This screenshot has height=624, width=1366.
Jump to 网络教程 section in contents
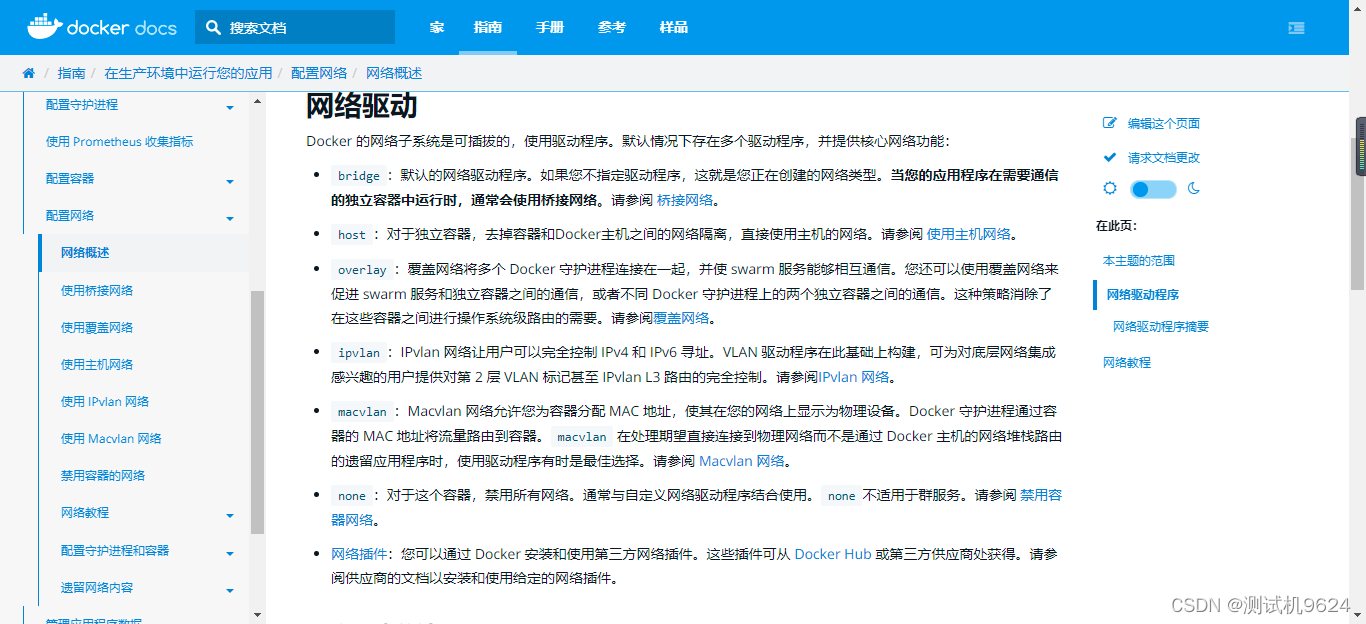click(x=1127, y=362)
